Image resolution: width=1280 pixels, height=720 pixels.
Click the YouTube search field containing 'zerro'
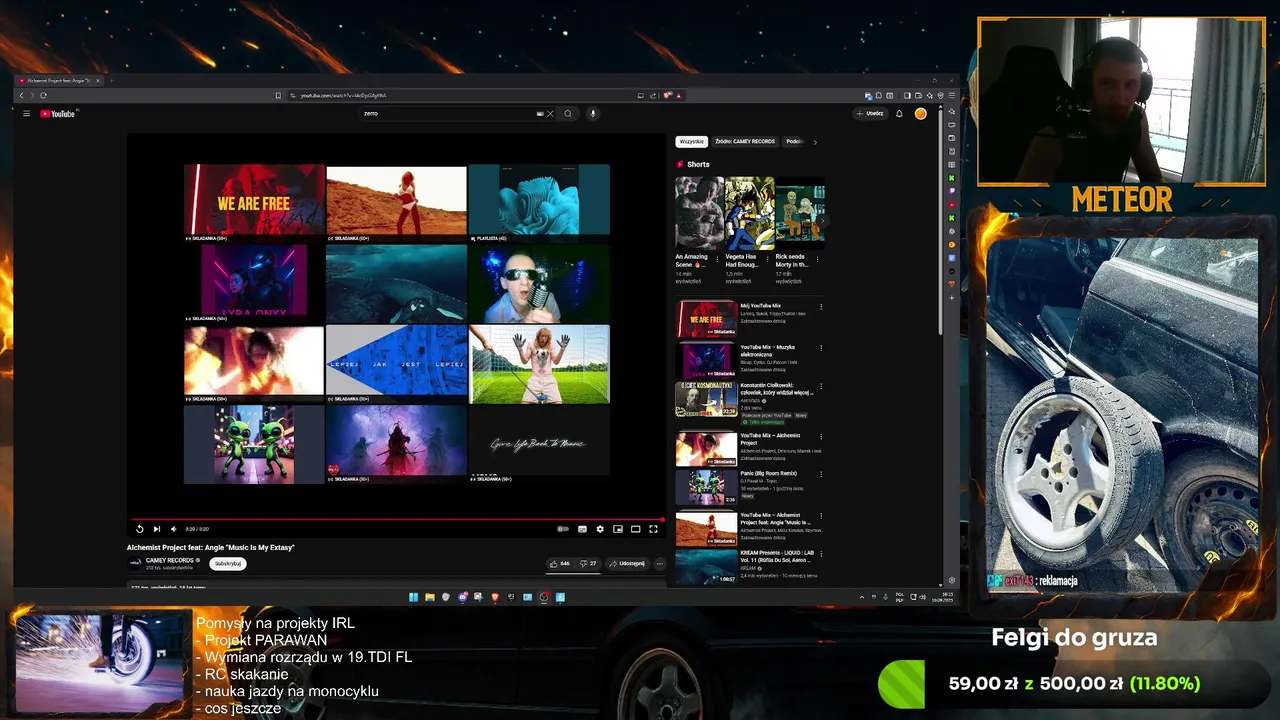[x=450, y=113]
